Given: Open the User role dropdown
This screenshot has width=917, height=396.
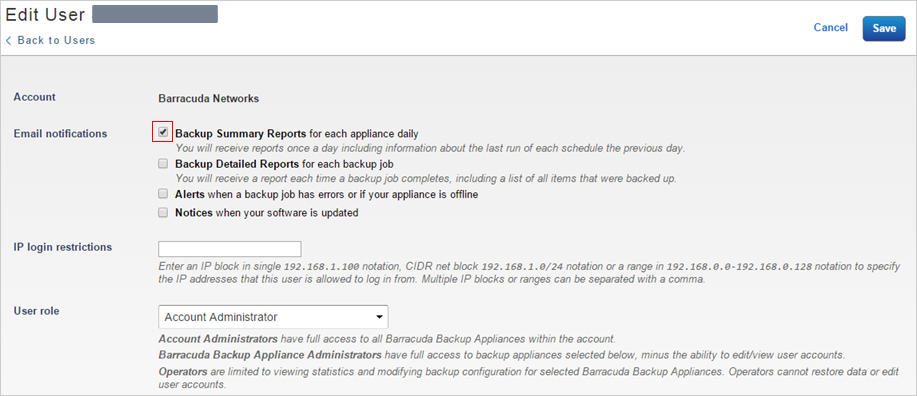Looking at the screenshot, I should click(273, 317).
